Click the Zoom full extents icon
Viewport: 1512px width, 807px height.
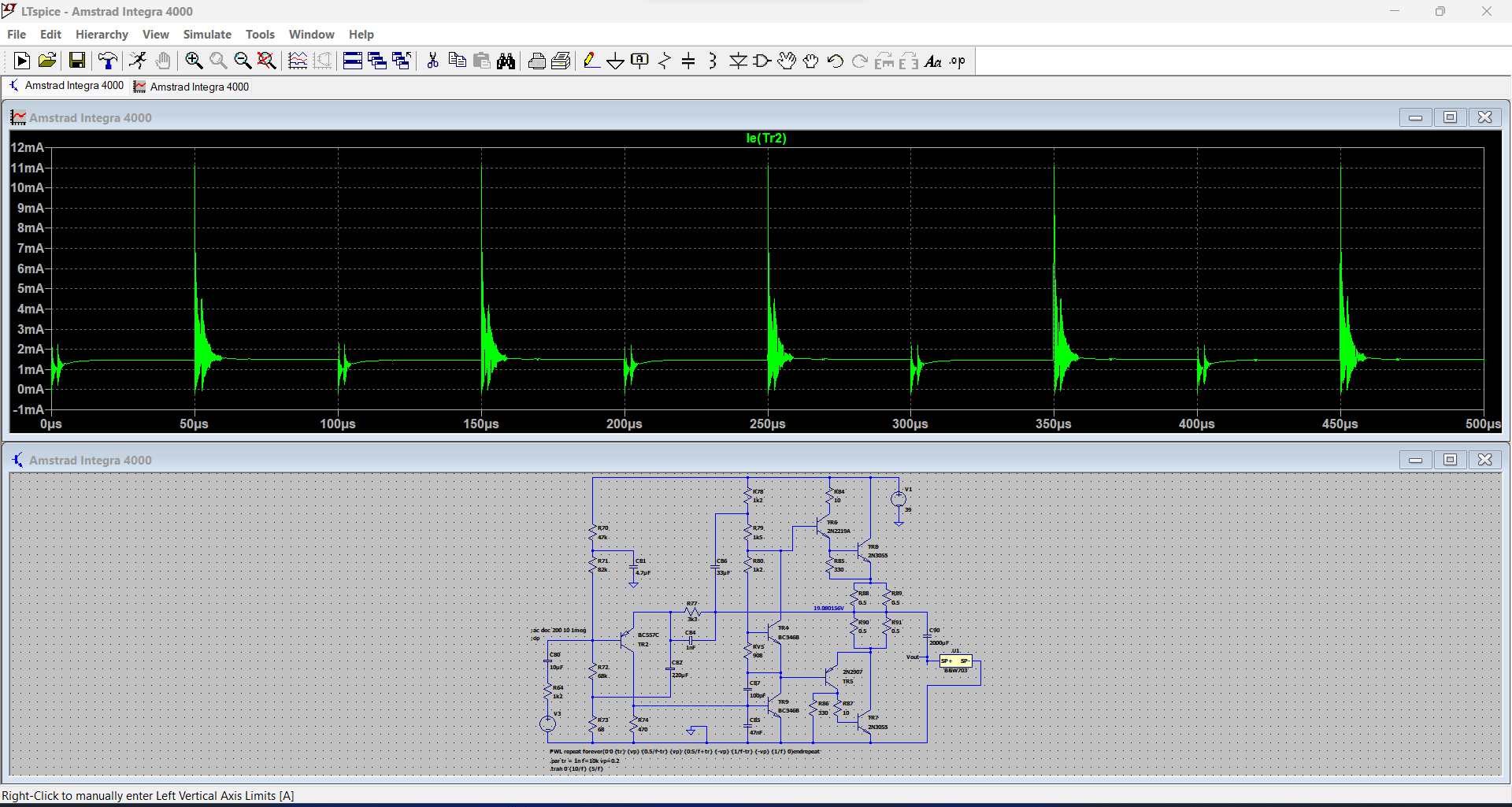(x=267, y=61)
